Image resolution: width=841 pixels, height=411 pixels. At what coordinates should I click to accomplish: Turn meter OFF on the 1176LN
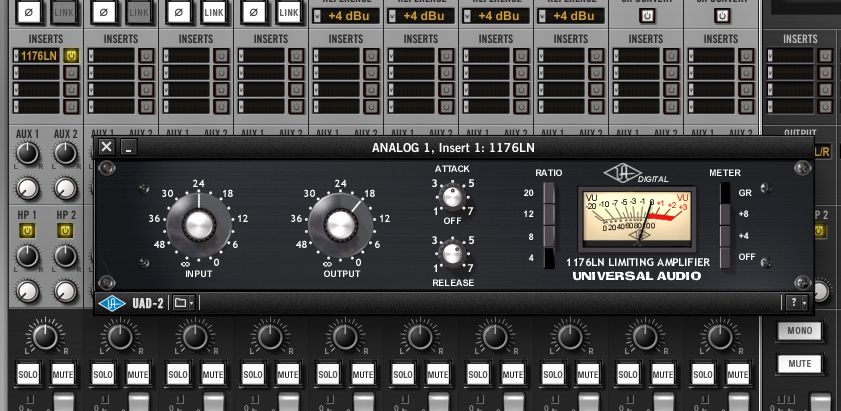[725, 257]
